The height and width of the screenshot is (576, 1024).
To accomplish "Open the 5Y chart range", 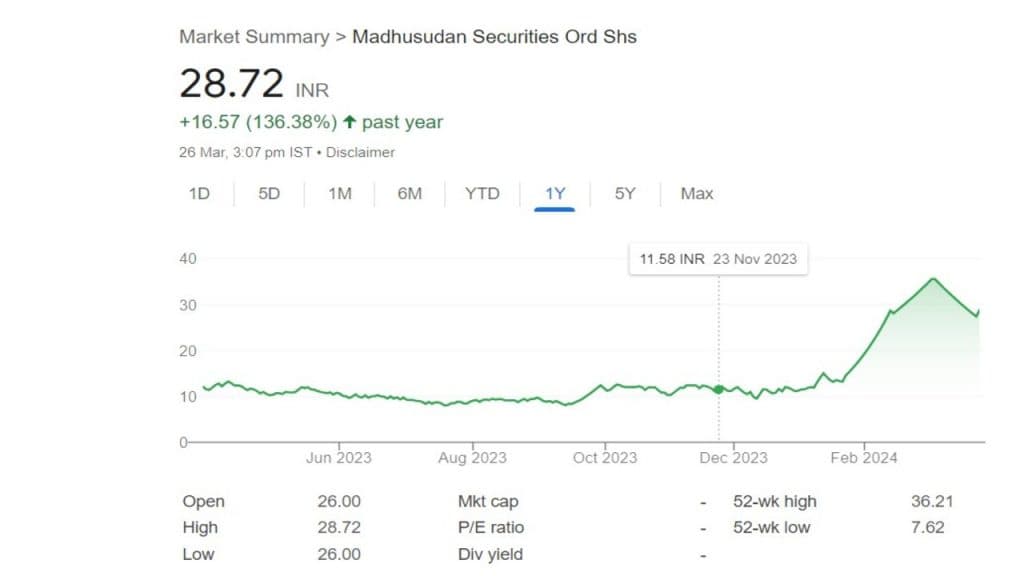I will (x=625, y=194).
